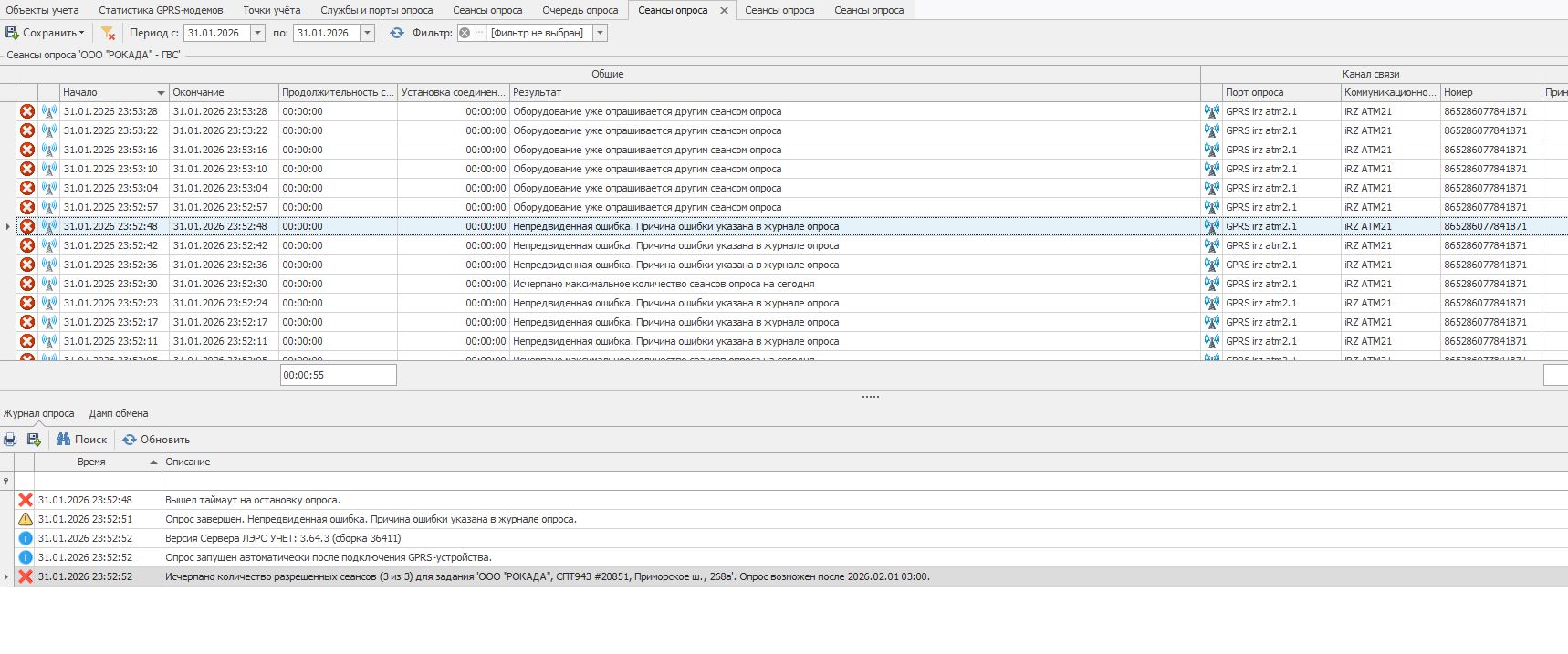Export the journal using the save icon

point(34,440)
